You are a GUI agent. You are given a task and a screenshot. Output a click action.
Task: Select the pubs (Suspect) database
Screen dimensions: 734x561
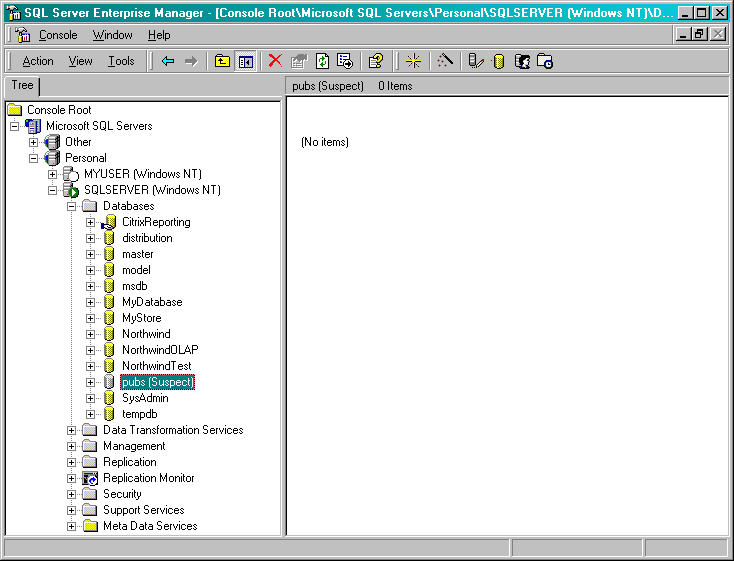(157, 382)
